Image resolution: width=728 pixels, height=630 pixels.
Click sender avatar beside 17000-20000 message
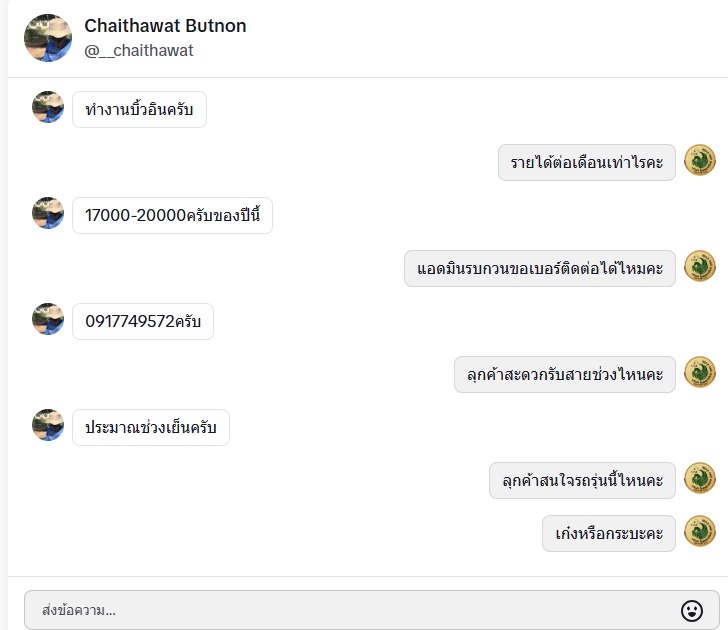click(48, 214)
